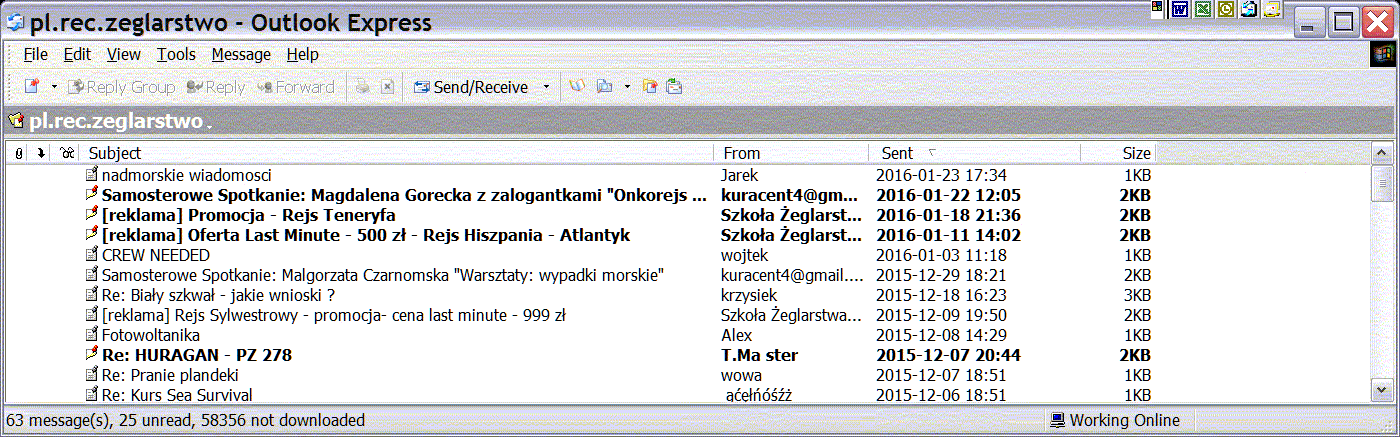Click the newsgroup icon beside folder title
This screenshot has width=1400, height=437.
pos(16,121)
